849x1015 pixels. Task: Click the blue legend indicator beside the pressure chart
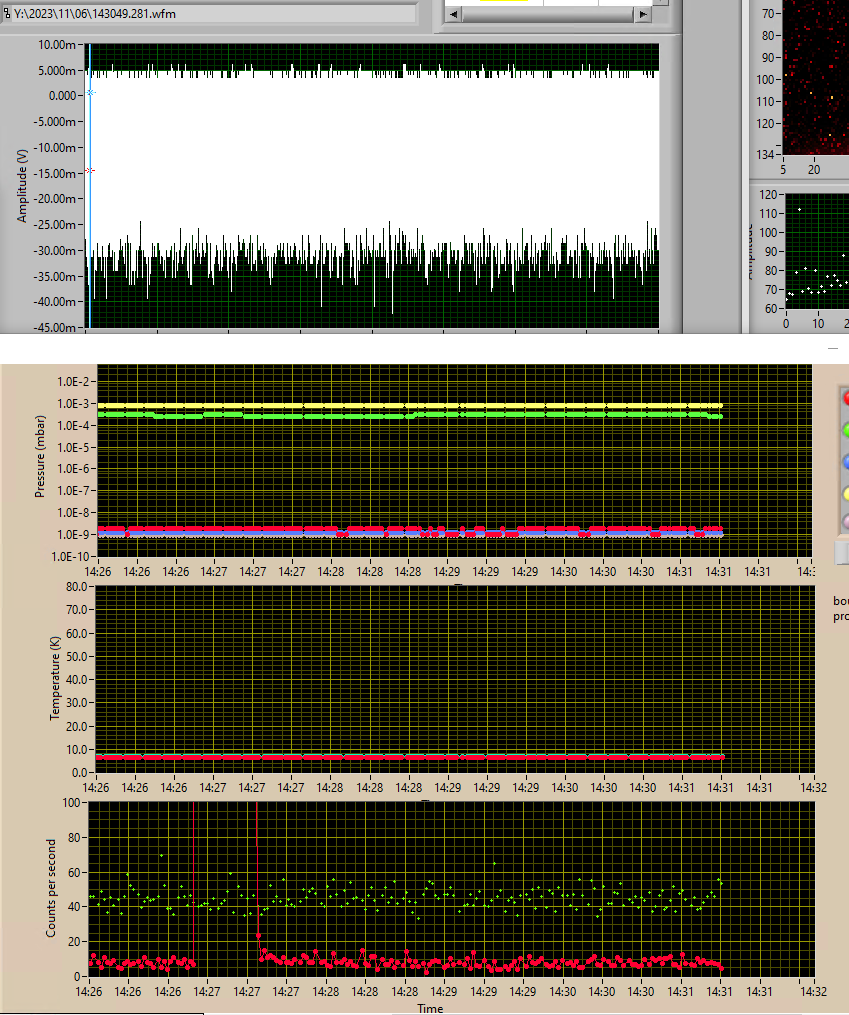coord(845,461)
